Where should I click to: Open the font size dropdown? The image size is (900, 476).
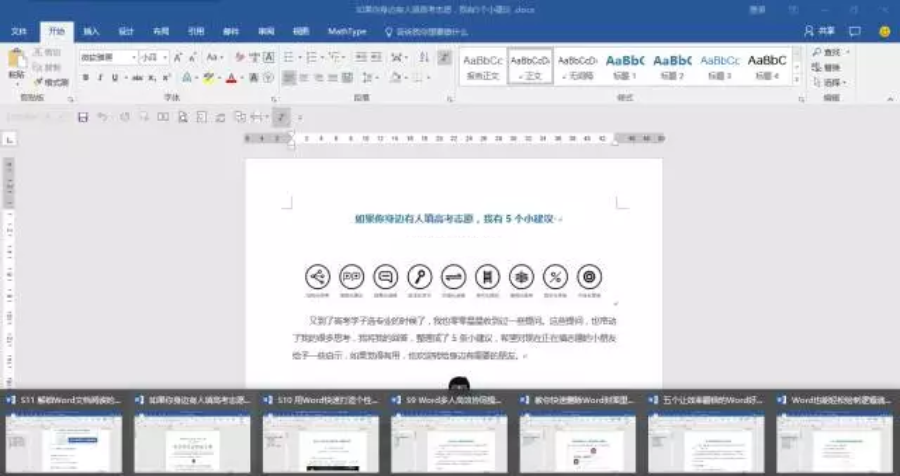pyautogui.click(x=165, y=57)
